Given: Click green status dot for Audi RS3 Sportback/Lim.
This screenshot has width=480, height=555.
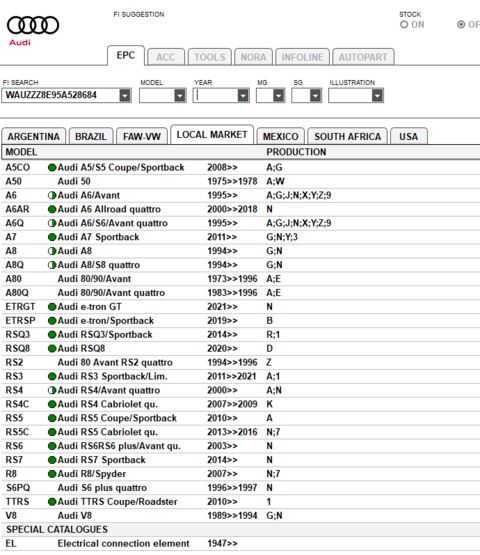Looking at the screenshot, I should (x=52, y=376).
